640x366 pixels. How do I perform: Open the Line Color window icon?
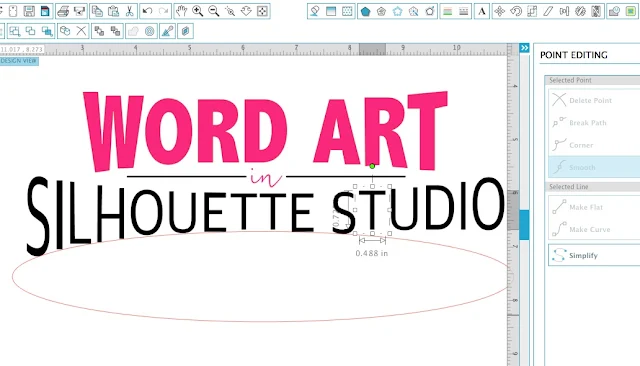448,11
